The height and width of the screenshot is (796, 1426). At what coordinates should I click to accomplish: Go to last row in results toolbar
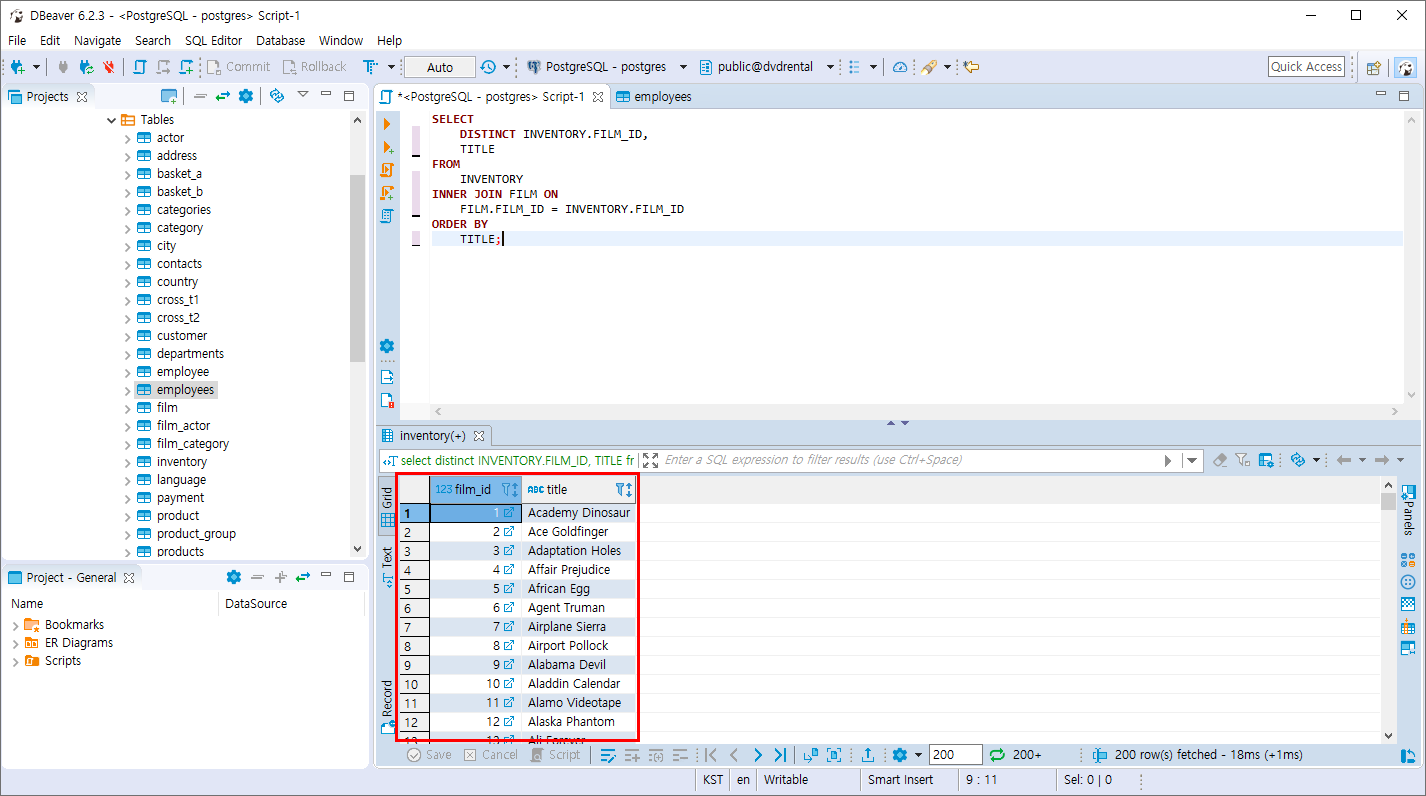point(780,755)
